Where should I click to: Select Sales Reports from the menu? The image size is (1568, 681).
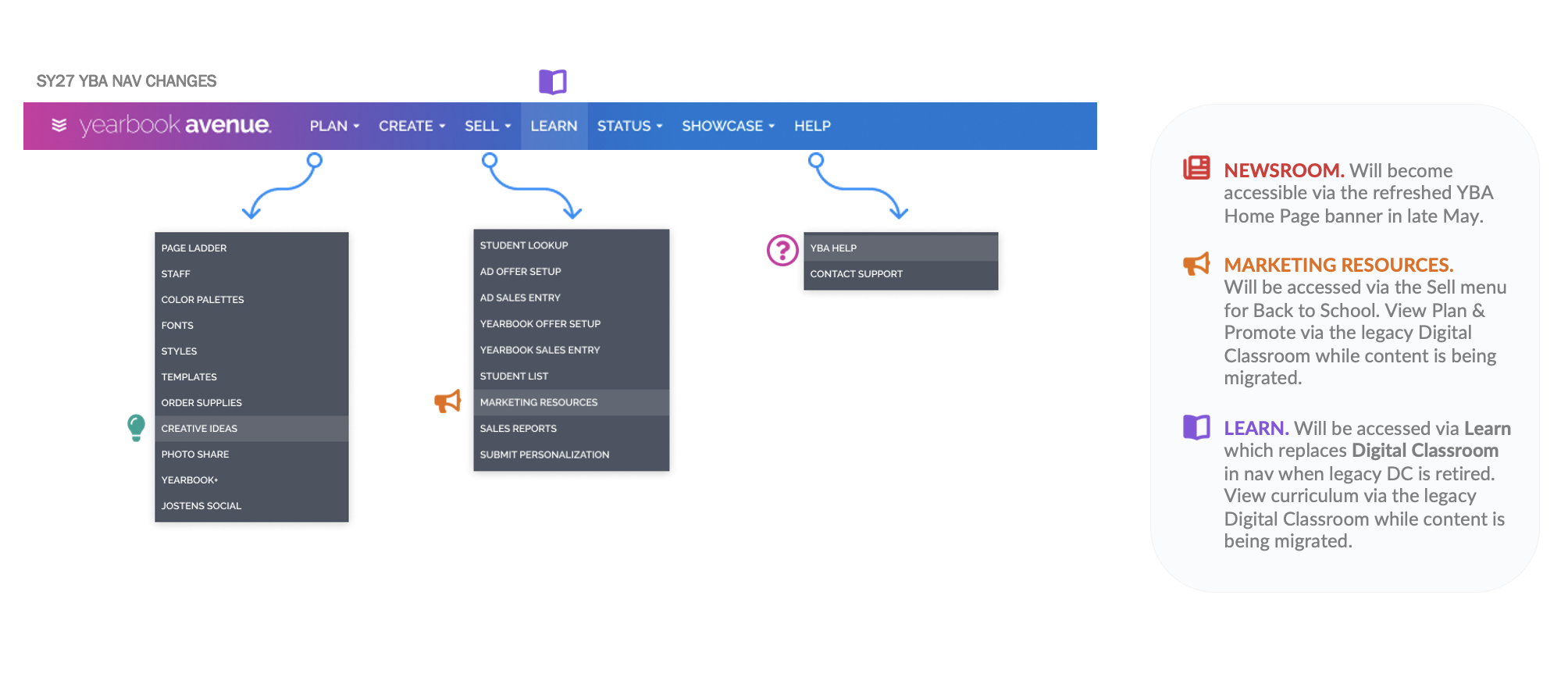[x=572, y=428]
